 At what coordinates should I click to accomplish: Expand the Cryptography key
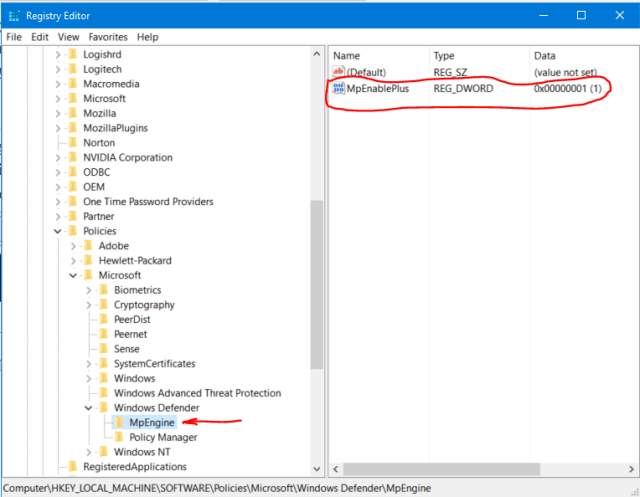point(89,305)
